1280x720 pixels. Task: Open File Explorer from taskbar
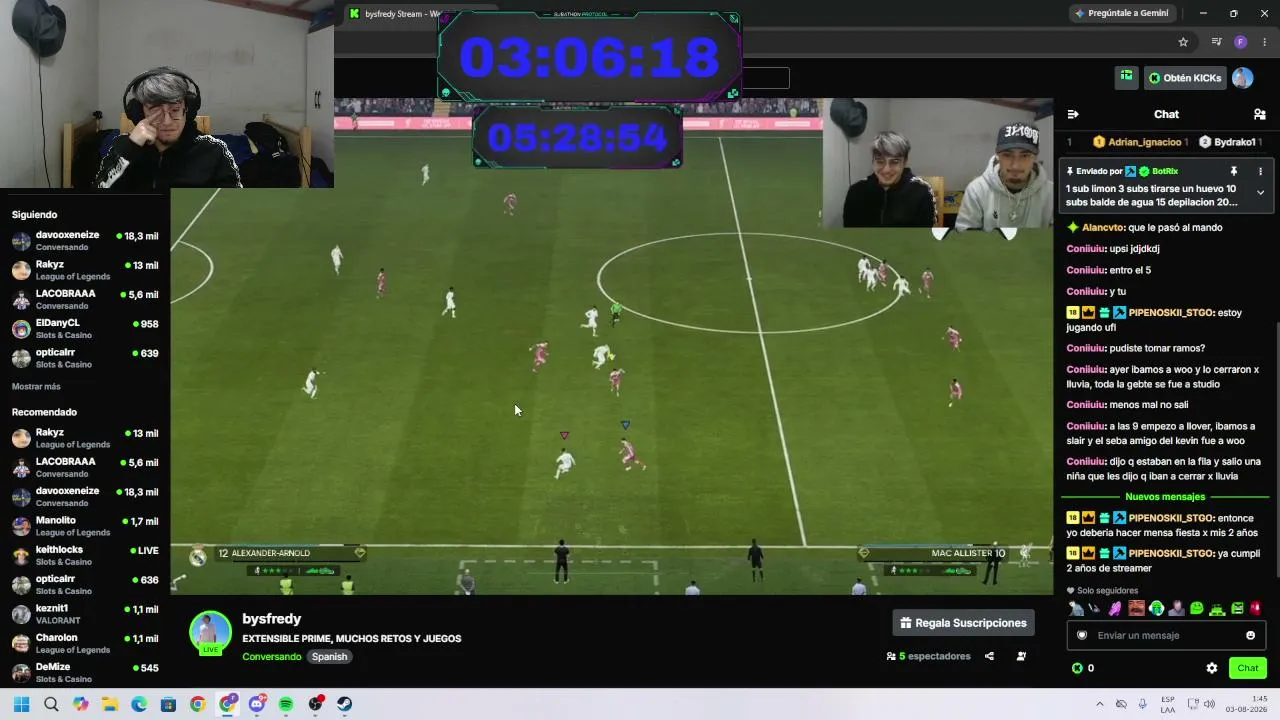pos(110,704)
